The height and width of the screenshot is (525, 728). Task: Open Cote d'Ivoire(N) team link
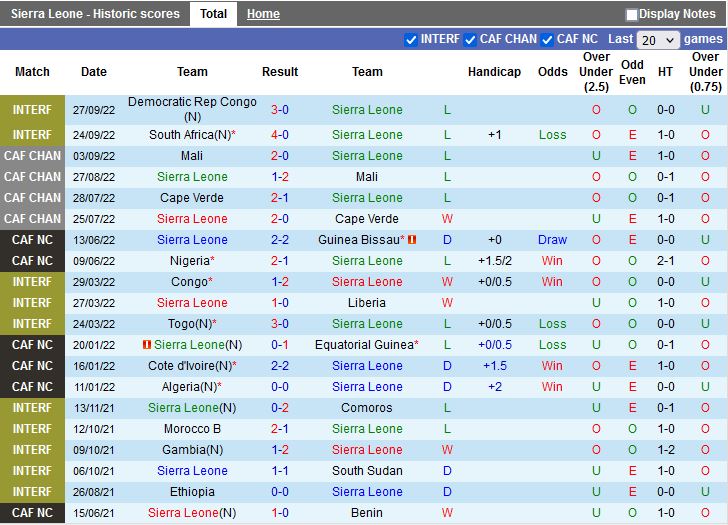[190, 366]
